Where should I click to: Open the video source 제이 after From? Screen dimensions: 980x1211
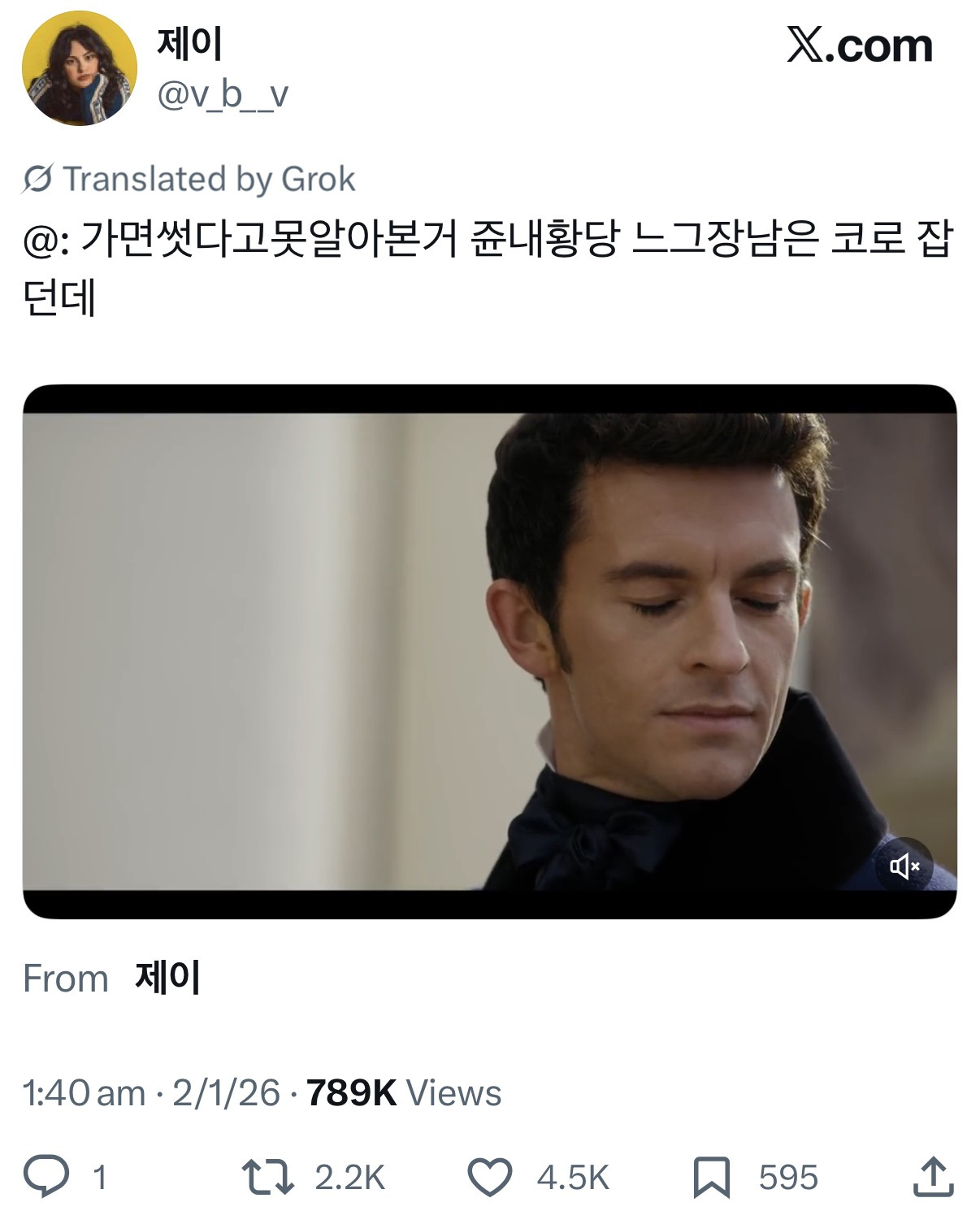[168, 978]
